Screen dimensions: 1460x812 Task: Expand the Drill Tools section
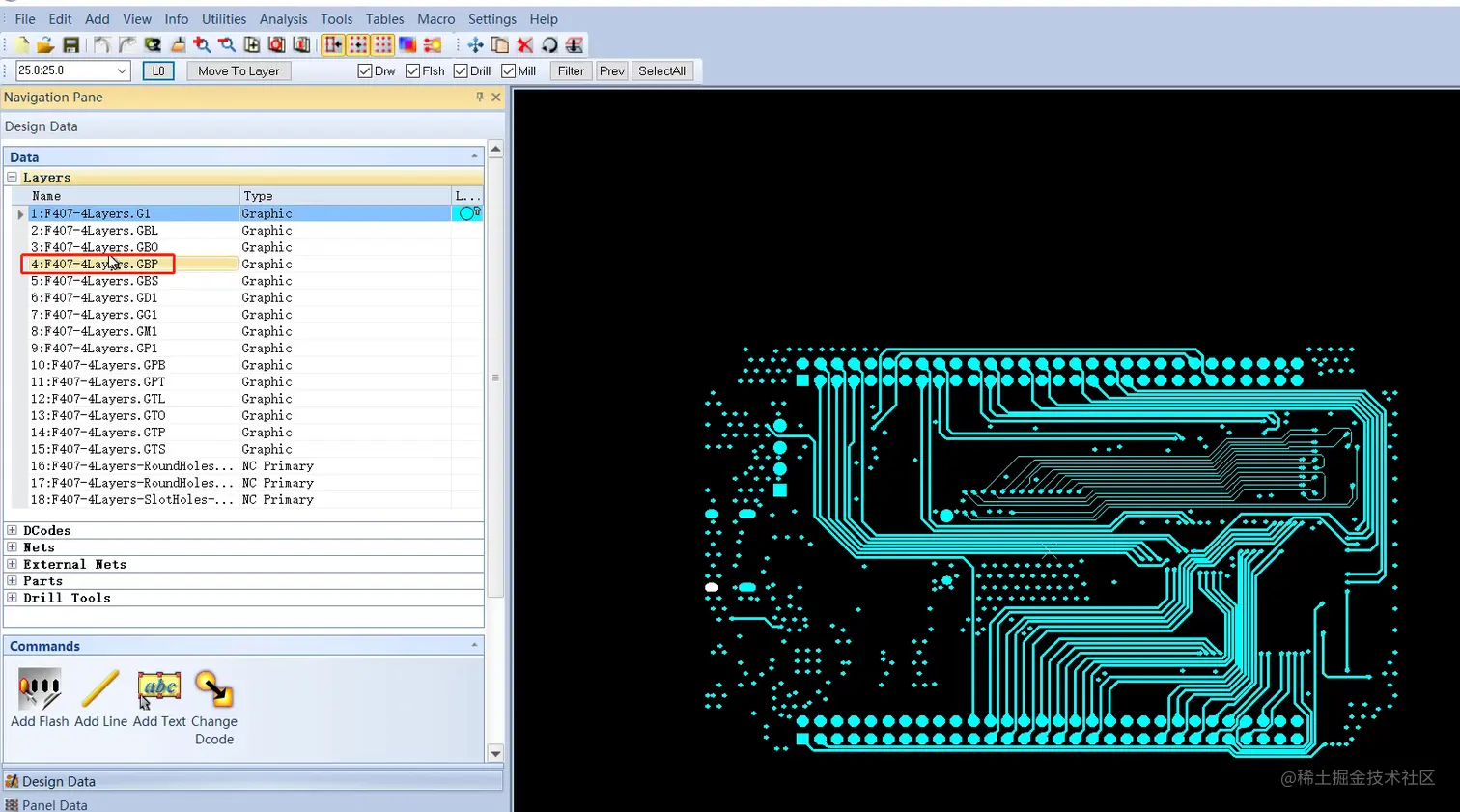pos(12,598)
